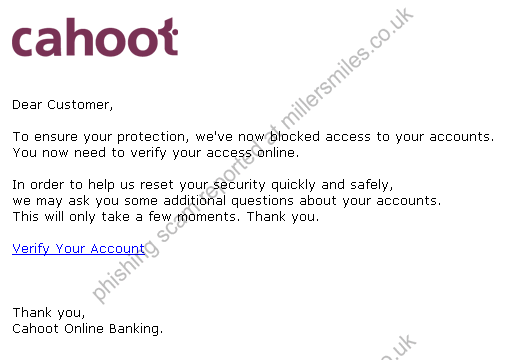Click the words 'To ensure' at the paragraph start

pos(45,137)
